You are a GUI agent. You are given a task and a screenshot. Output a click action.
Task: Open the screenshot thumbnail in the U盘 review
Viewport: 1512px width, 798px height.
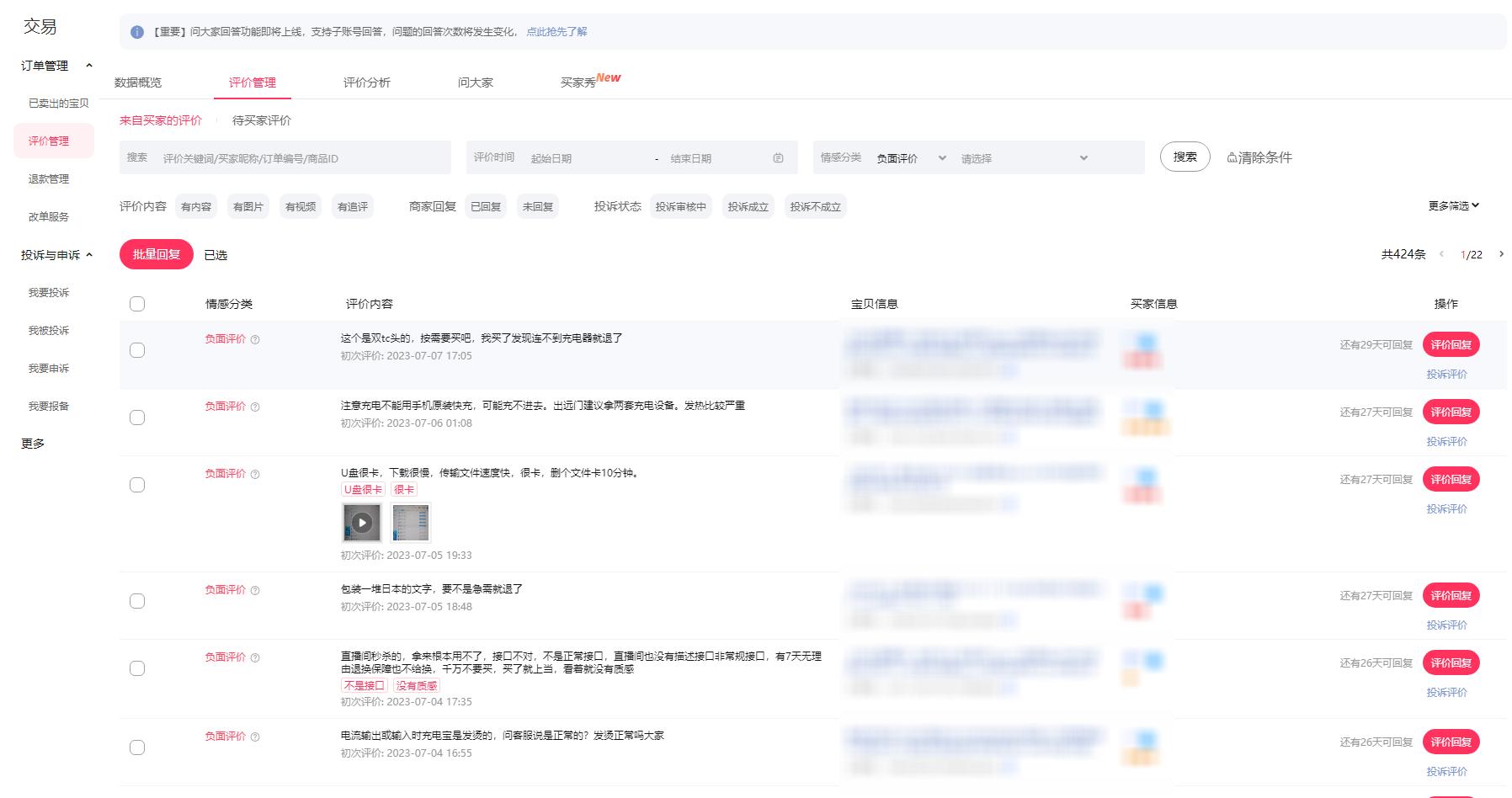[x=411, y=523]
